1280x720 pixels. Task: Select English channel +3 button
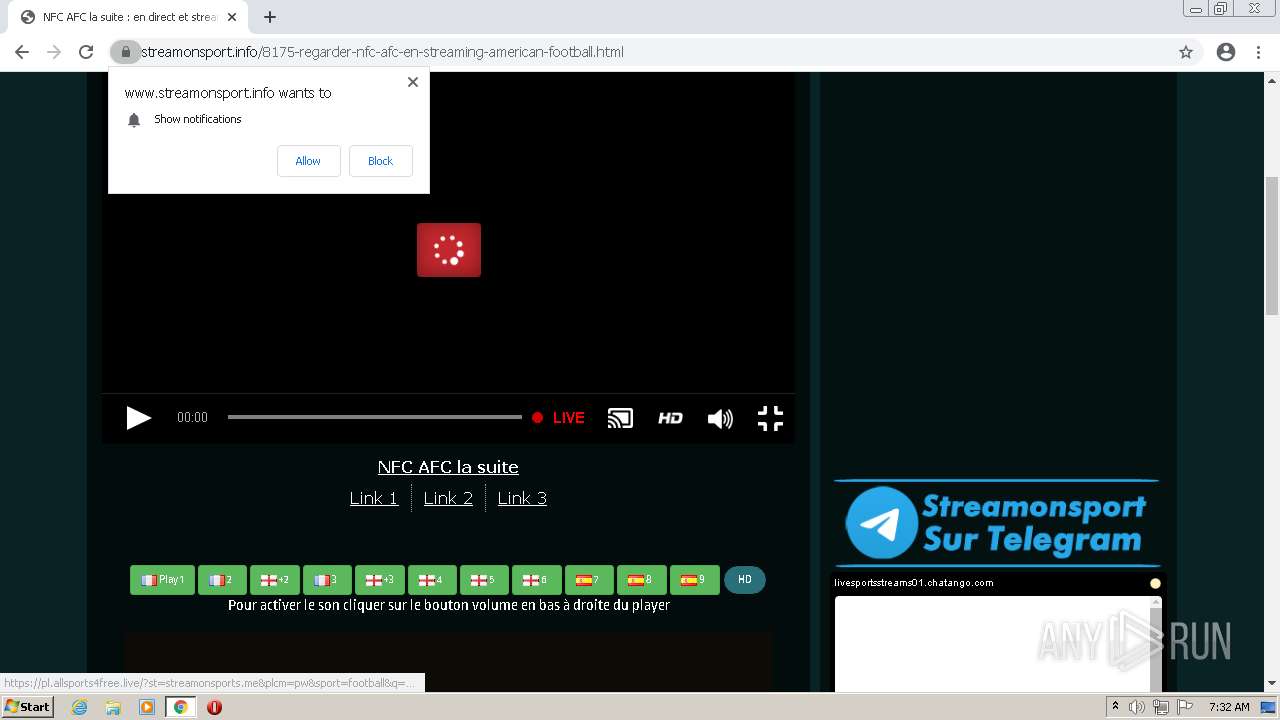pos(380,580)
